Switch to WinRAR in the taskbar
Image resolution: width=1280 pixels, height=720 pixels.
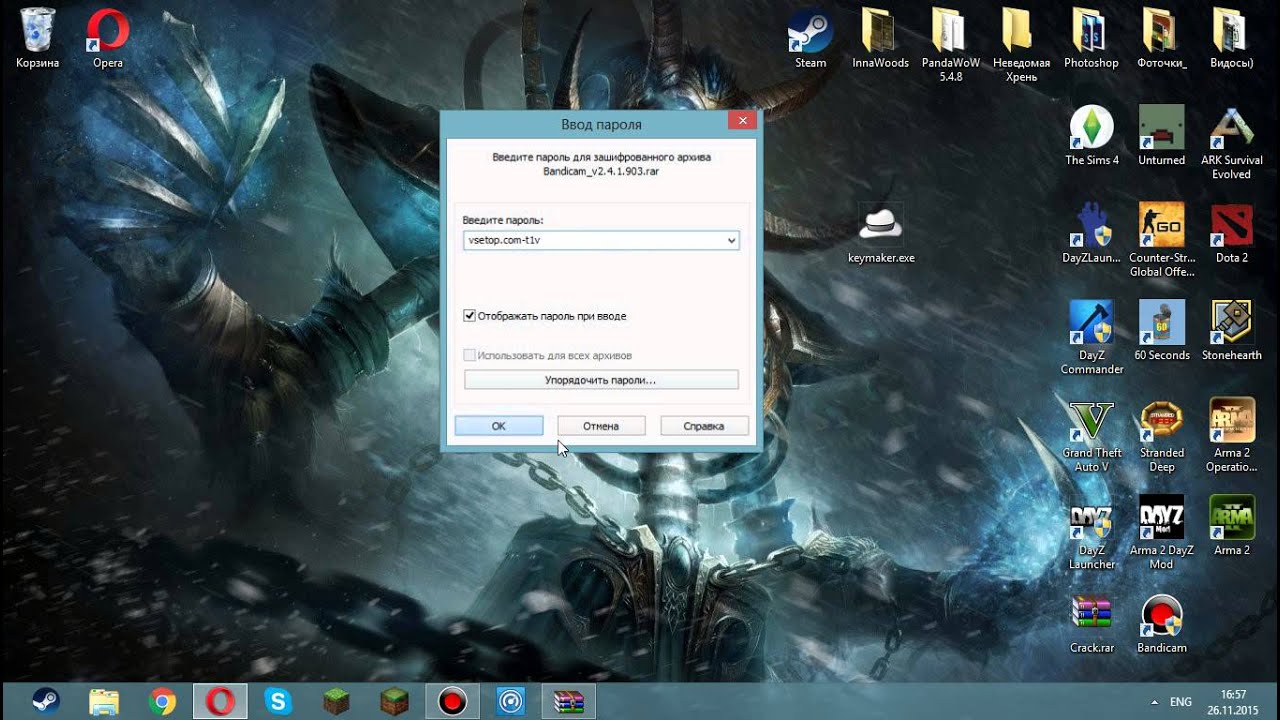point(569,702)
